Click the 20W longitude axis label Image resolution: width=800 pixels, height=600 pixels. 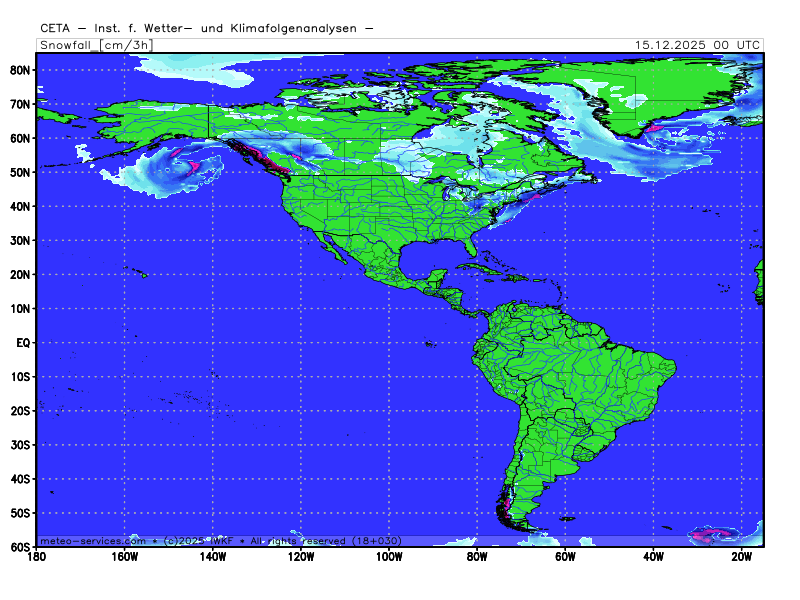[x=741, y=557]
